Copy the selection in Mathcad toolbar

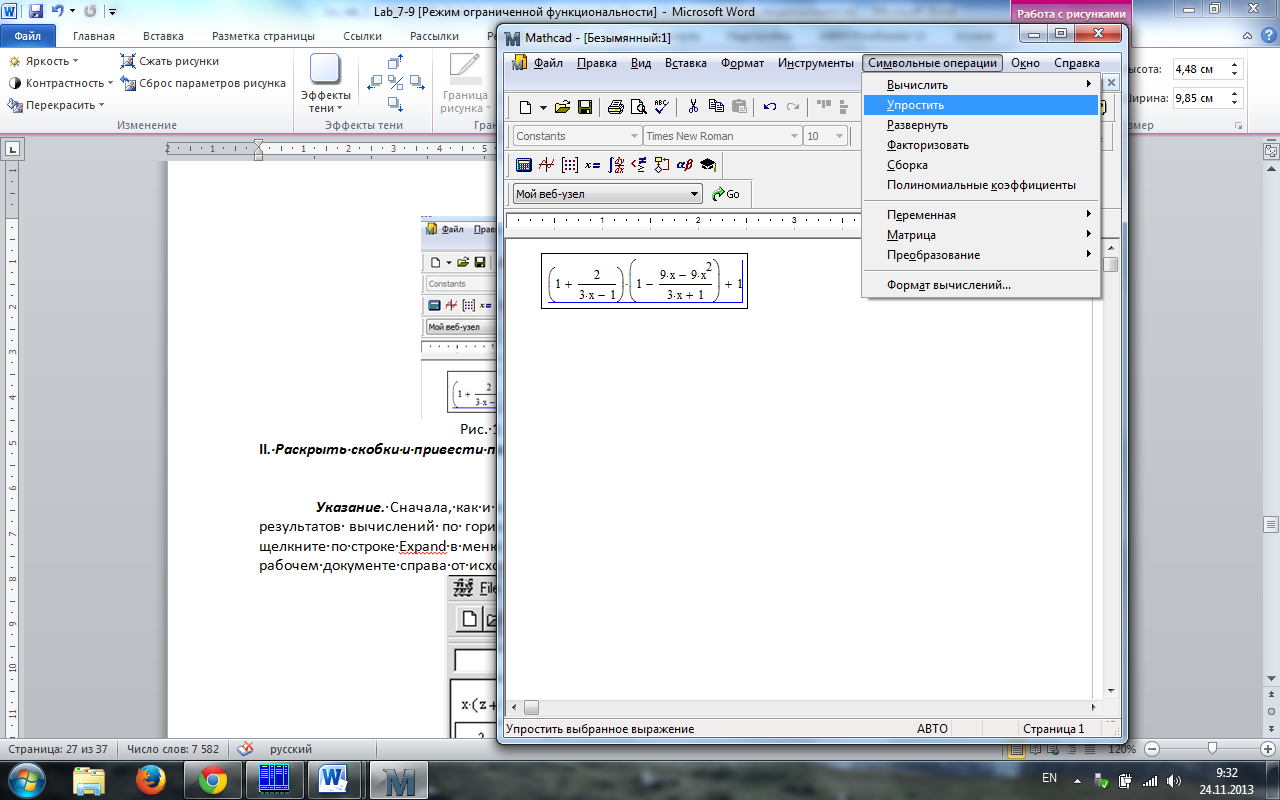[x=716, y=107]
